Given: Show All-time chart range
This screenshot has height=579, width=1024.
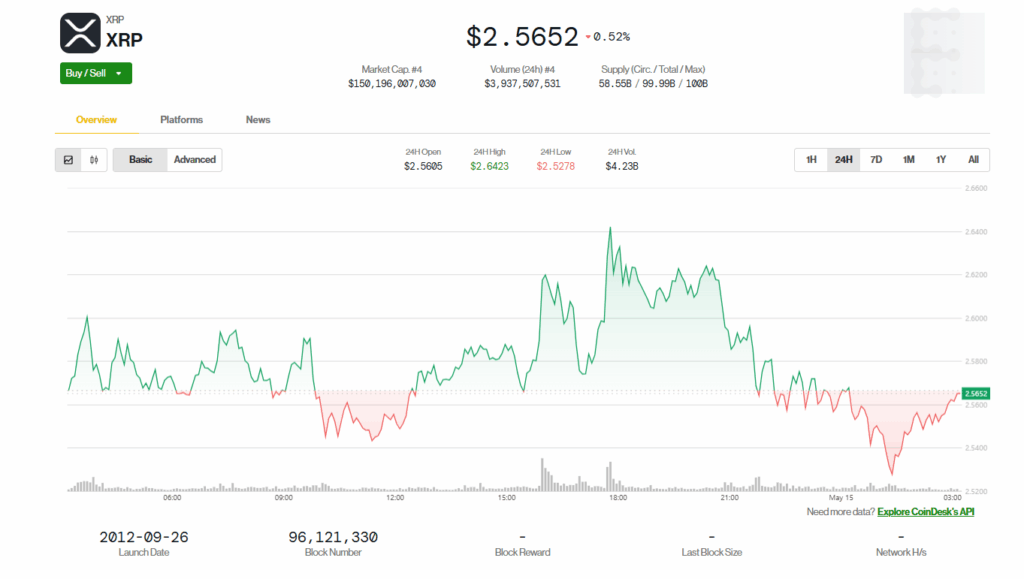Looking at the screenshot, I should point(973,160).
